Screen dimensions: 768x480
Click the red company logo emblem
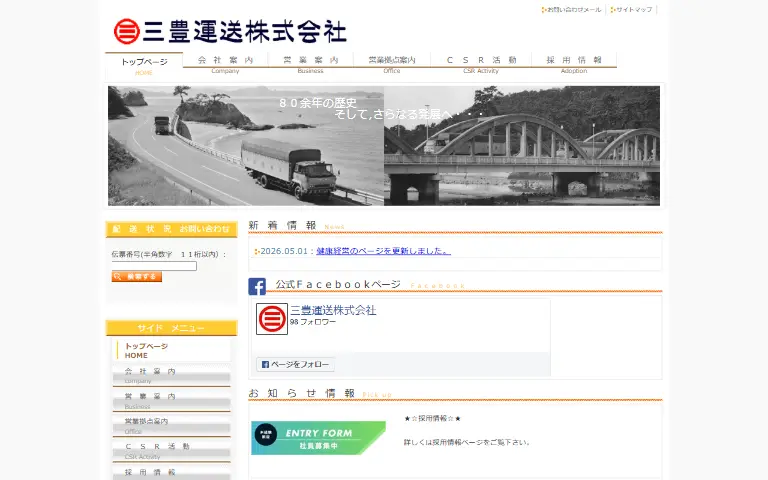(127, 31)
